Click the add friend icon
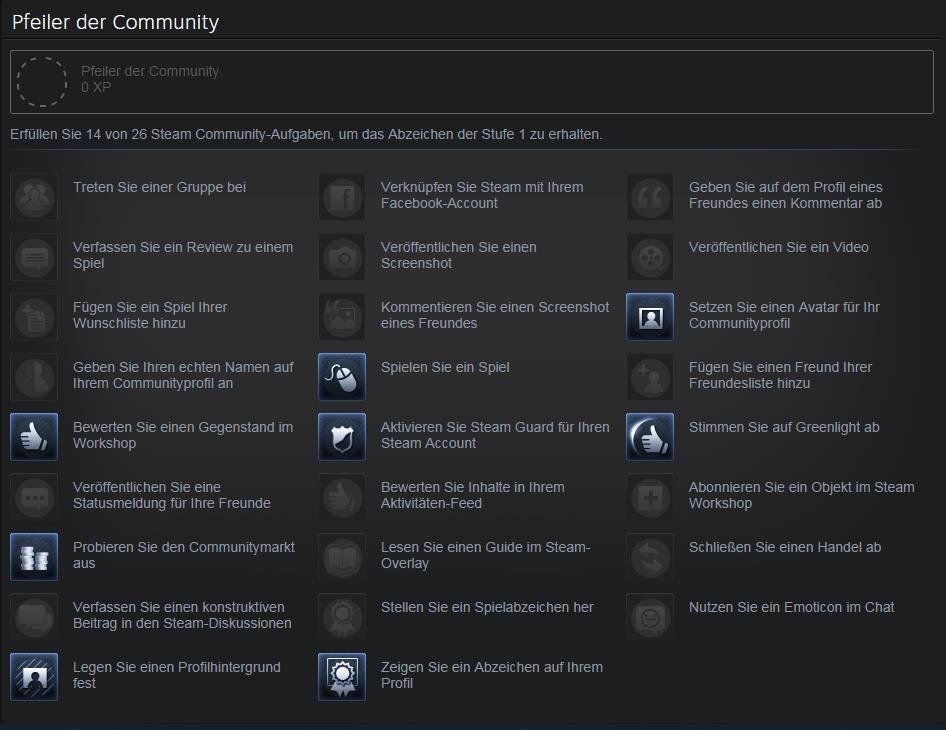This screenshot has width=946, height=730. click(x=650, y=377)
